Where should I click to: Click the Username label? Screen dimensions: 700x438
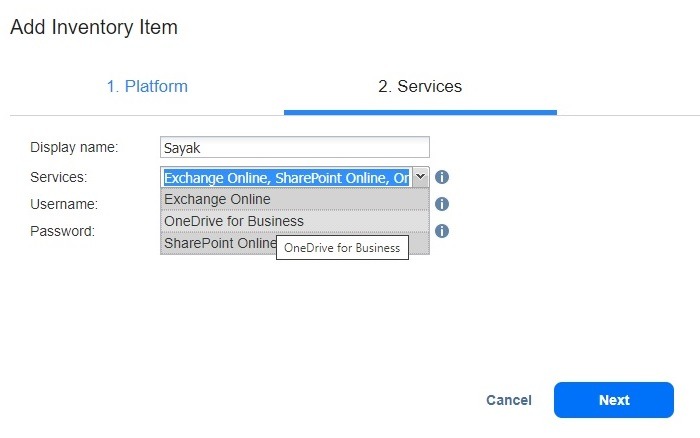click(x=64, y=204)
